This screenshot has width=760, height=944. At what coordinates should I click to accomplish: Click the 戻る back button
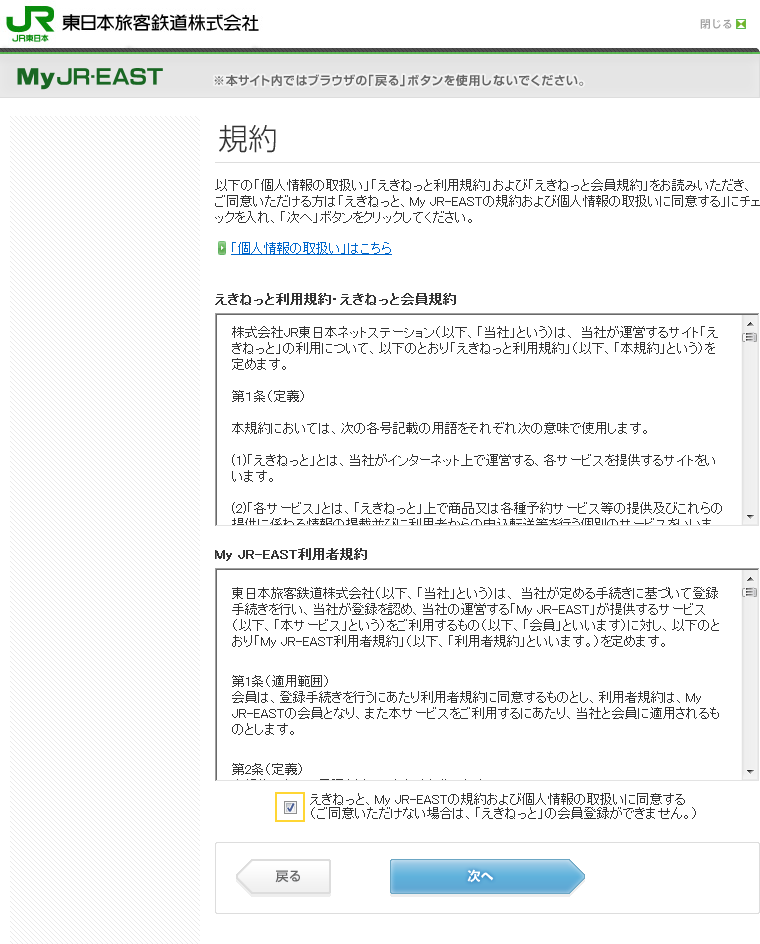tap(284, 877)
